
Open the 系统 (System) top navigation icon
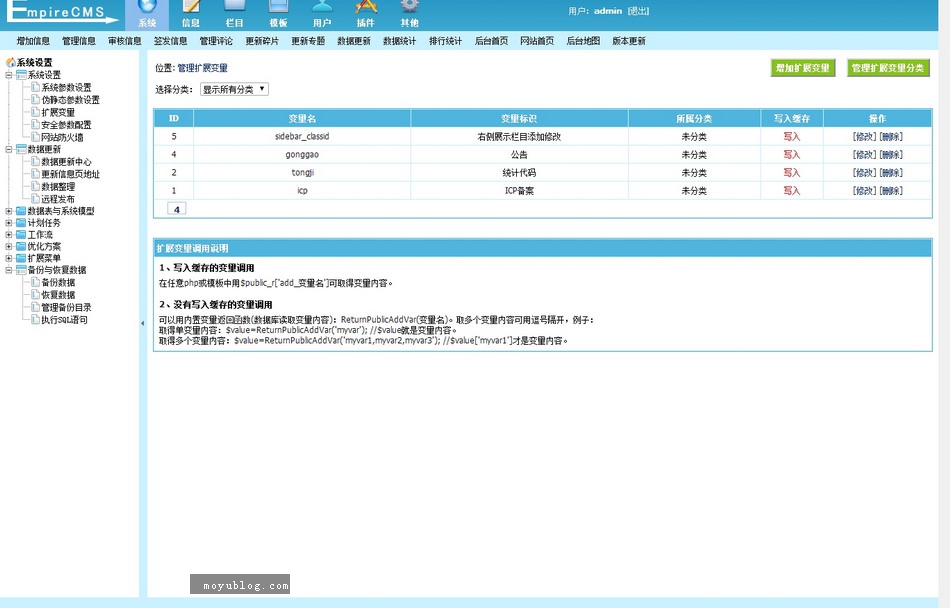pyautogui.click(x=147, y=12)
